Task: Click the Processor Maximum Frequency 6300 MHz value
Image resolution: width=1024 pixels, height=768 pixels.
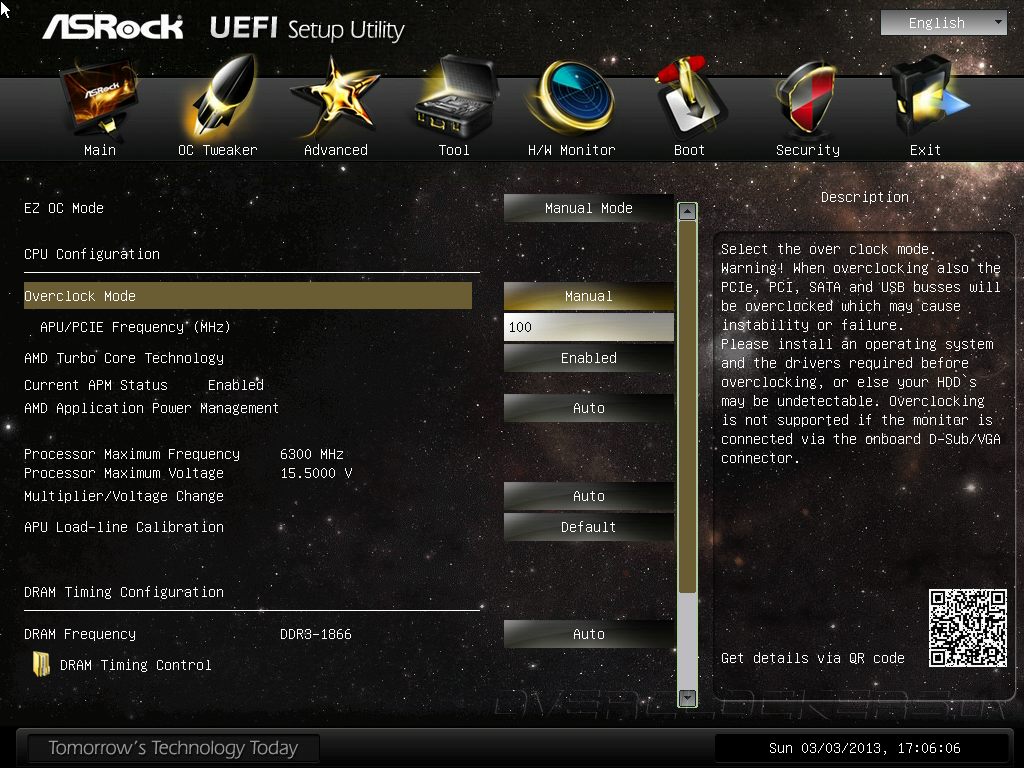Action: 312,454
